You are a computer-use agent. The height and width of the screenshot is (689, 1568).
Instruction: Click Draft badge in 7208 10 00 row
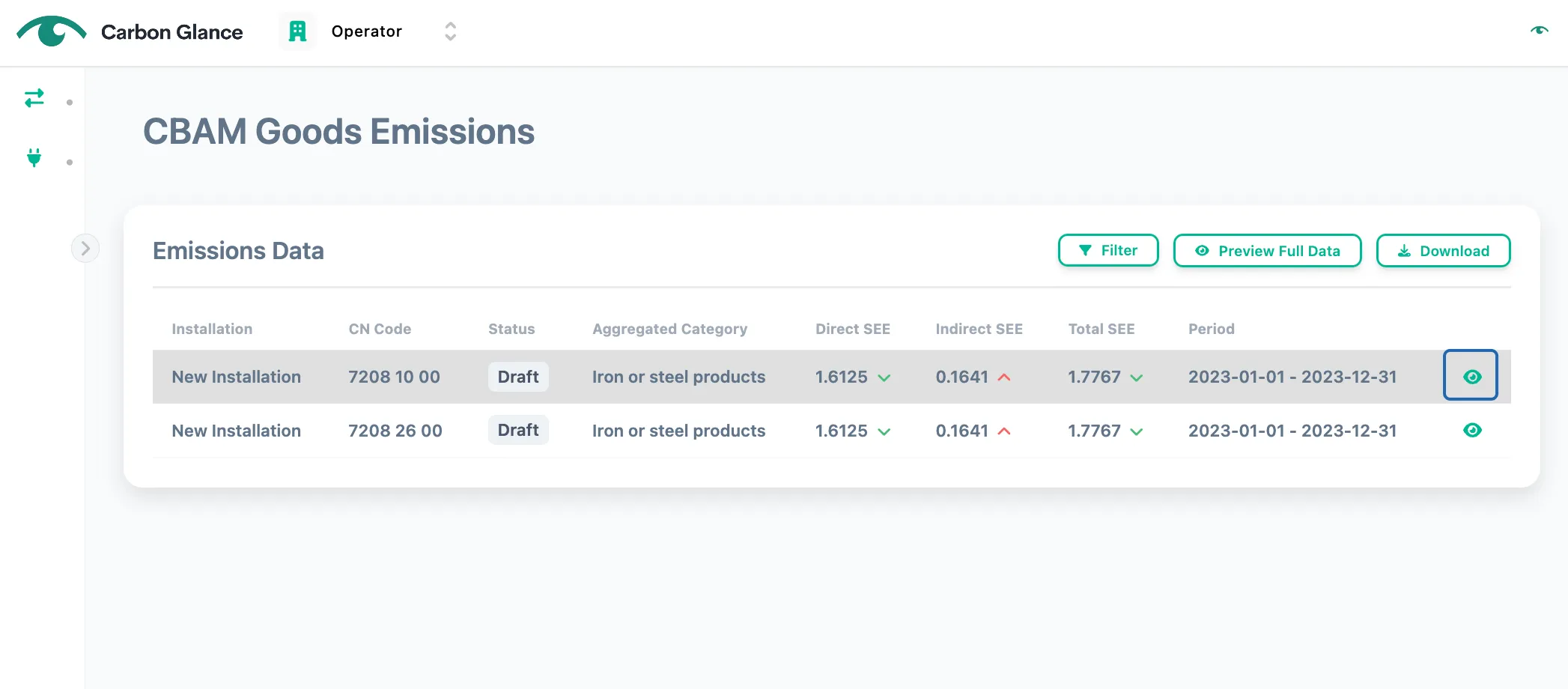tap(518, 377)
